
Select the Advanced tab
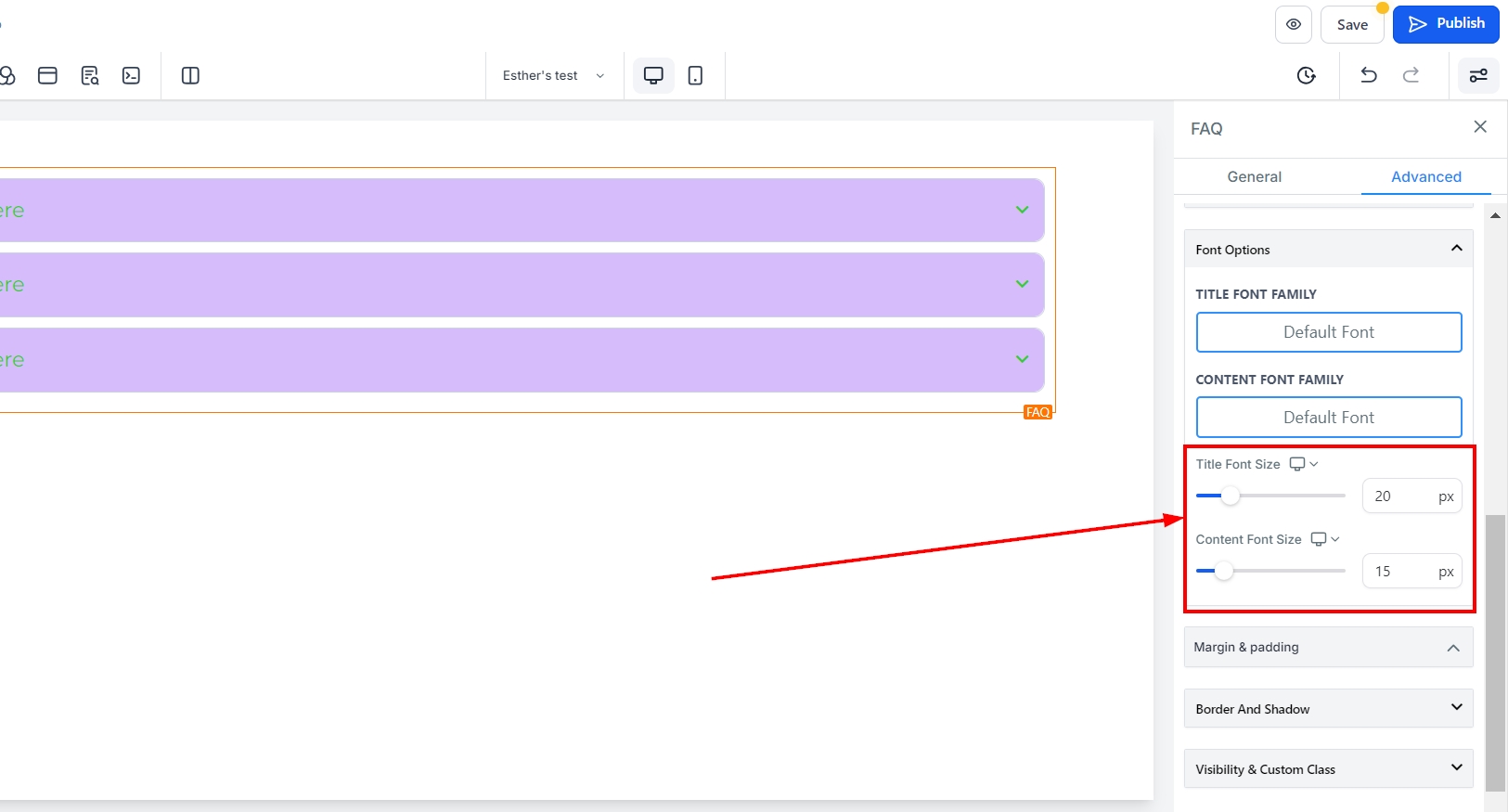coord(1425,176)
